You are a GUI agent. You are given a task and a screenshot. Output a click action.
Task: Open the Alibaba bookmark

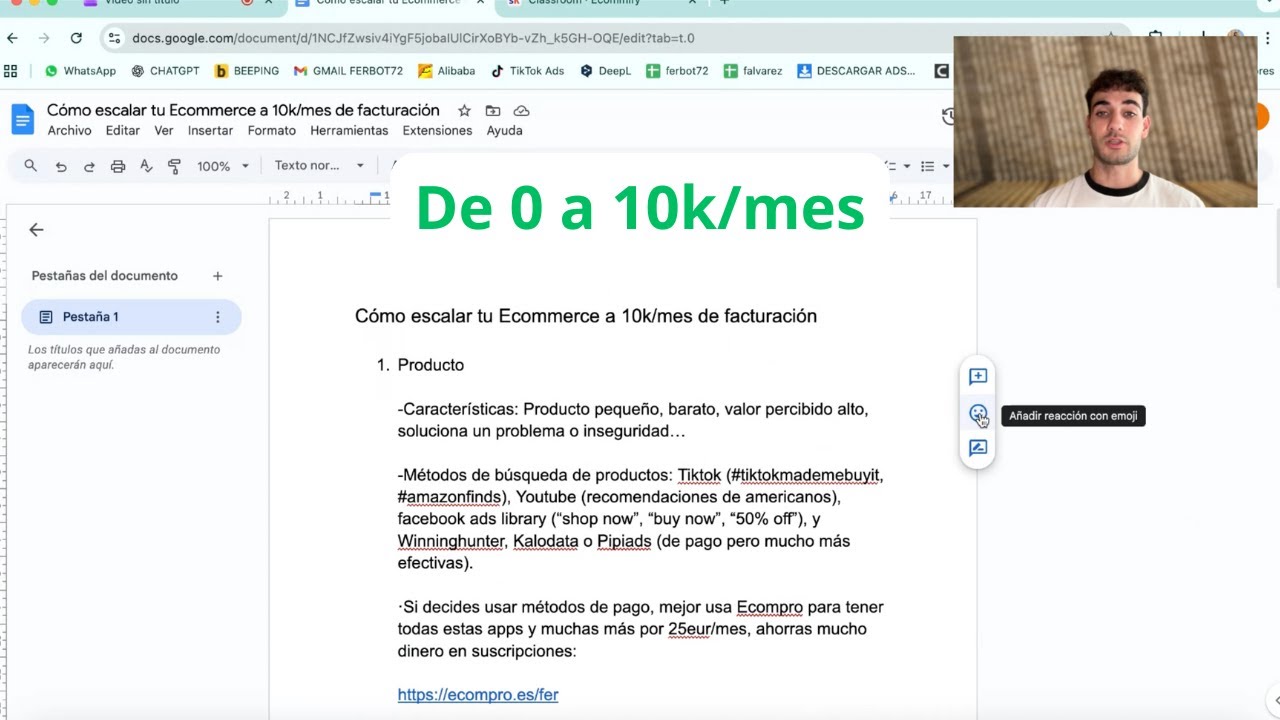coord(446,71)
